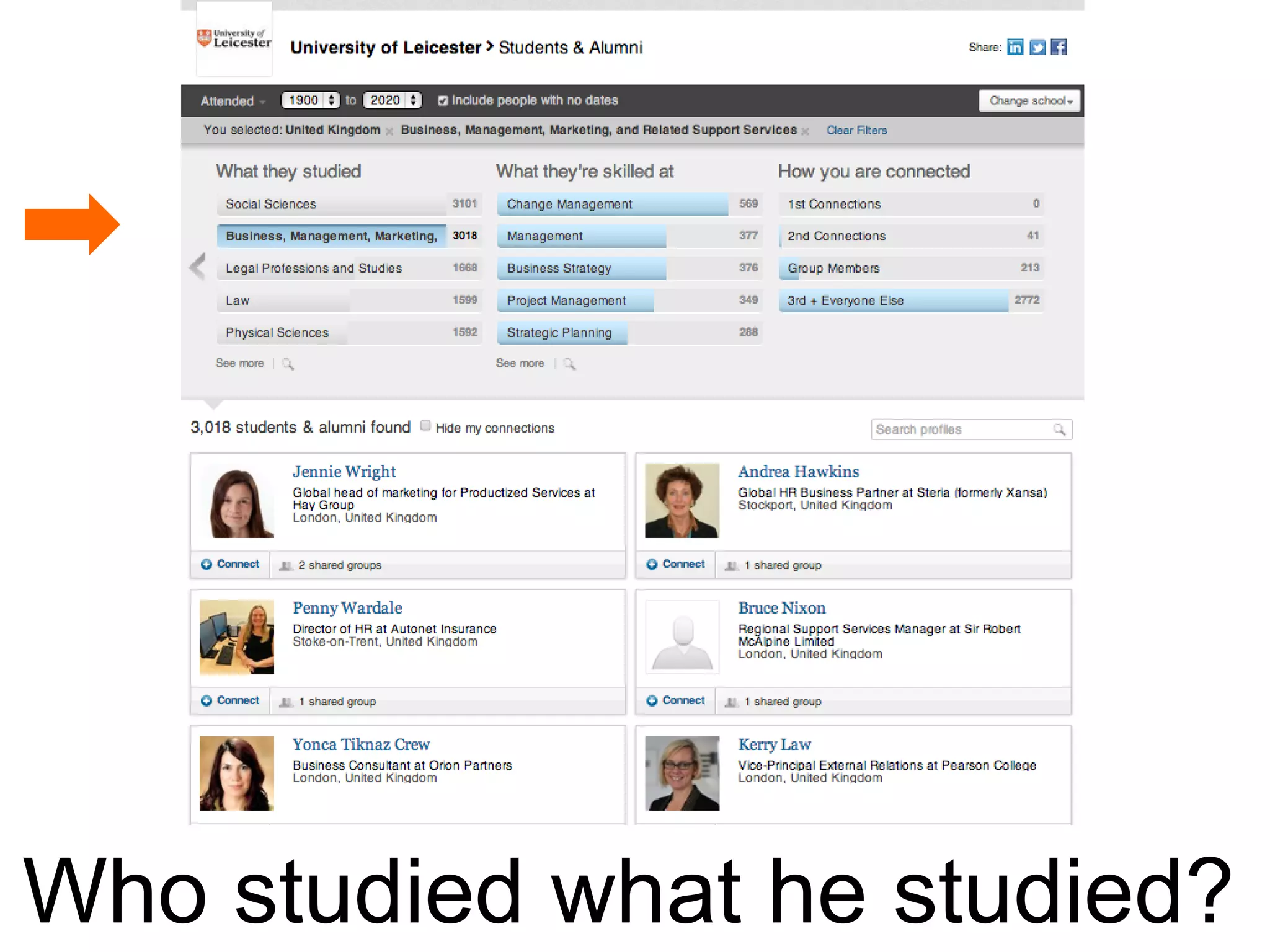Open Andrea Hawkins name link
This screenshot has height=952, width=1270.
pyautogui.click(x=798, y=472)
